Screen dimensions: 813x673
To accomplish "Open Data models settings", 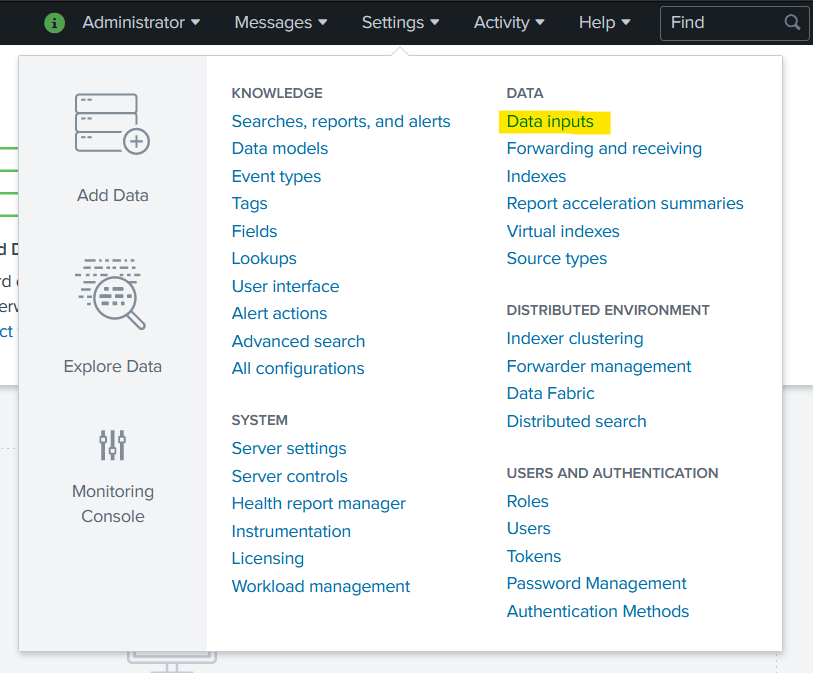I will (x=280, y=149).
